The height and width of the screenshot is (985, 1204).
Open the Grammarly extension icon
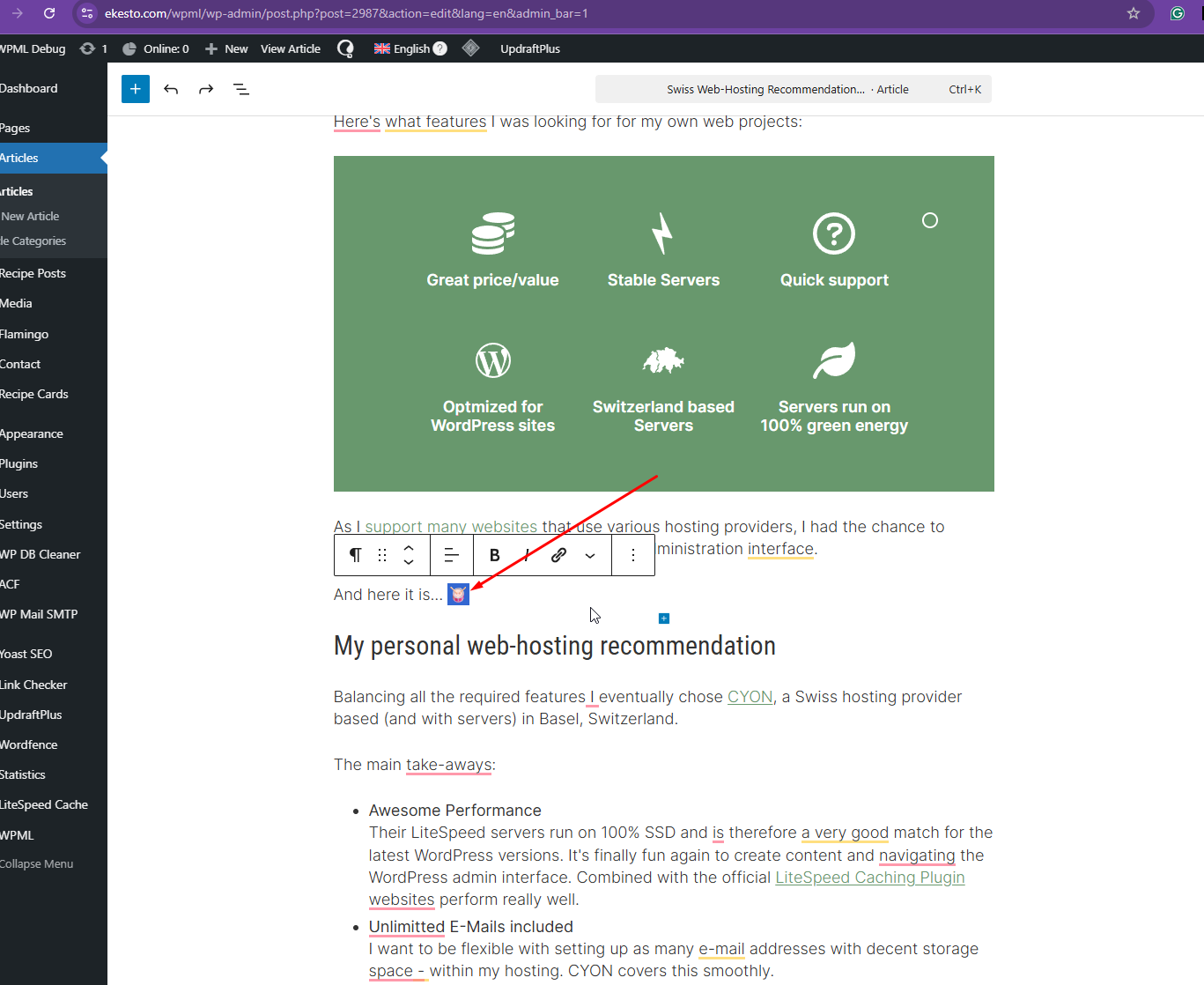(1178, 13)
